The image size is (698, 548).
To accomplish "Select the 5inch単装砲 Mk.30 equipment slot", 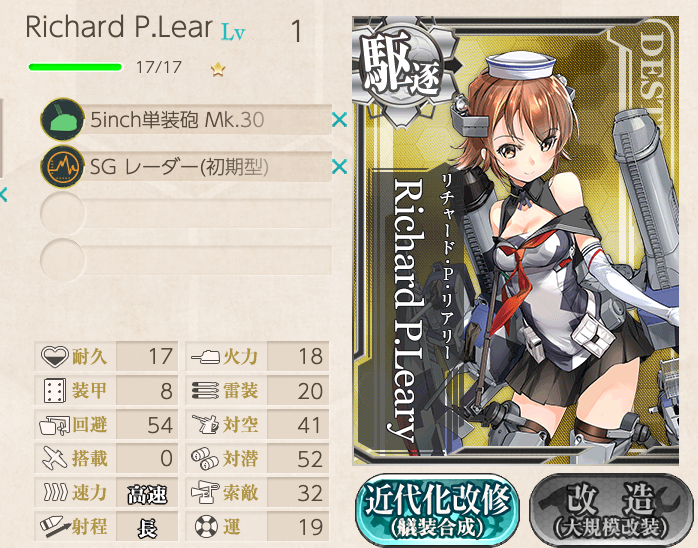I will coord(186,119).
